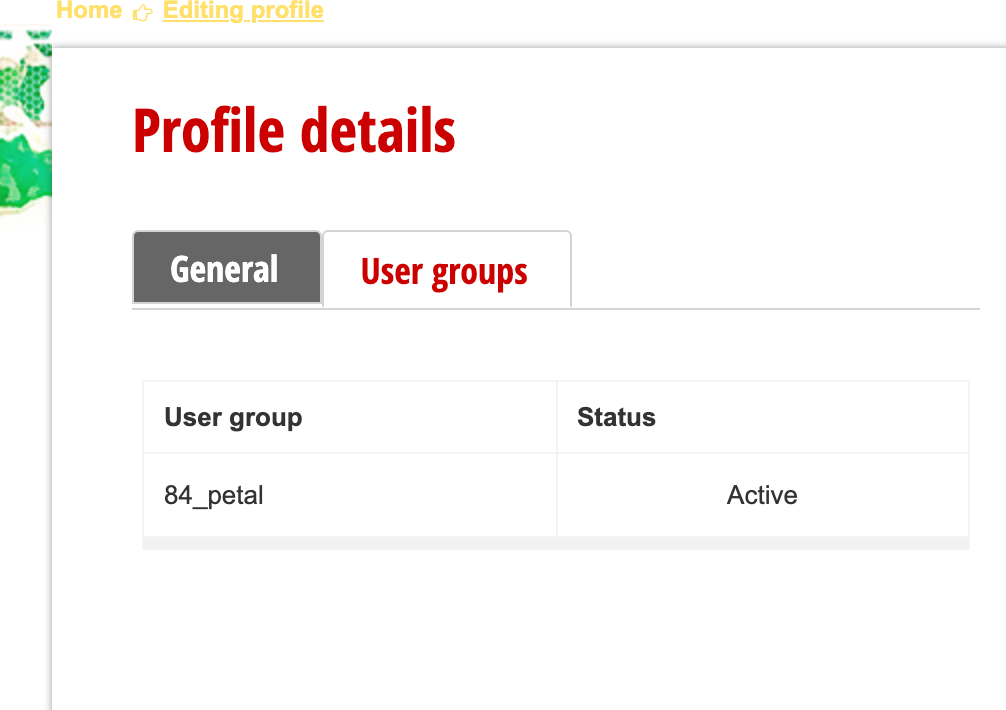Image resolution: width=1006 pixels, height=710 pixels.
Task: Select the 84_petal user group entry
Action: pyautogui.click(x=213, y=495)
